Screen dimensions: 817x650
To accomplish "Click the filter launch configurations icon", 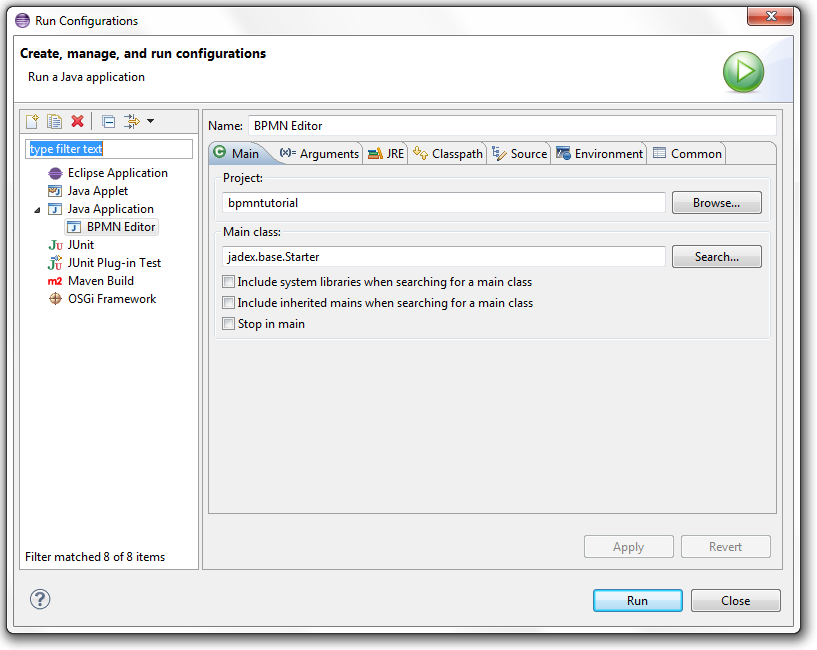I will point(132,121).
